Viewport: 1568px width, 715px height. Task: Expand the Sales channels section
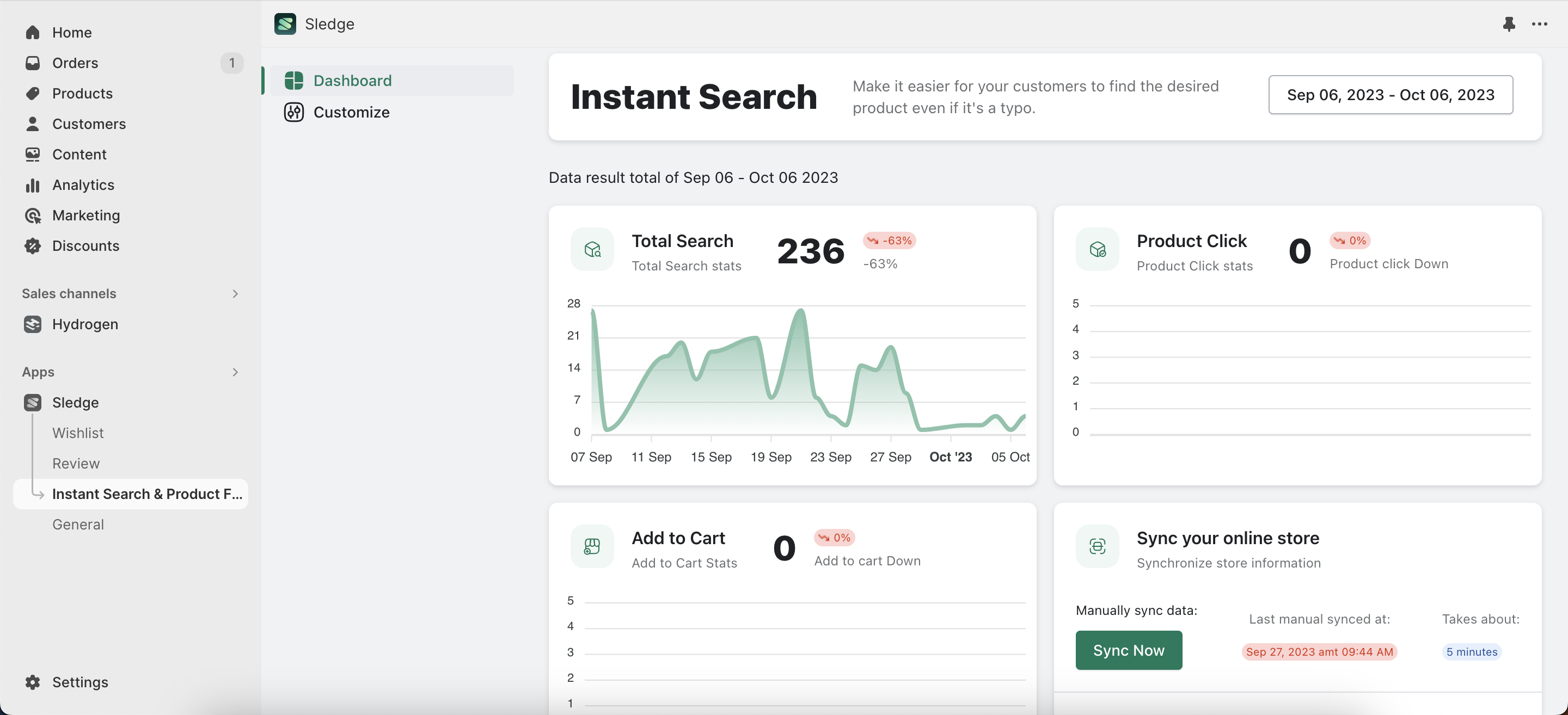pyautogui.click(x=235, y=293)
